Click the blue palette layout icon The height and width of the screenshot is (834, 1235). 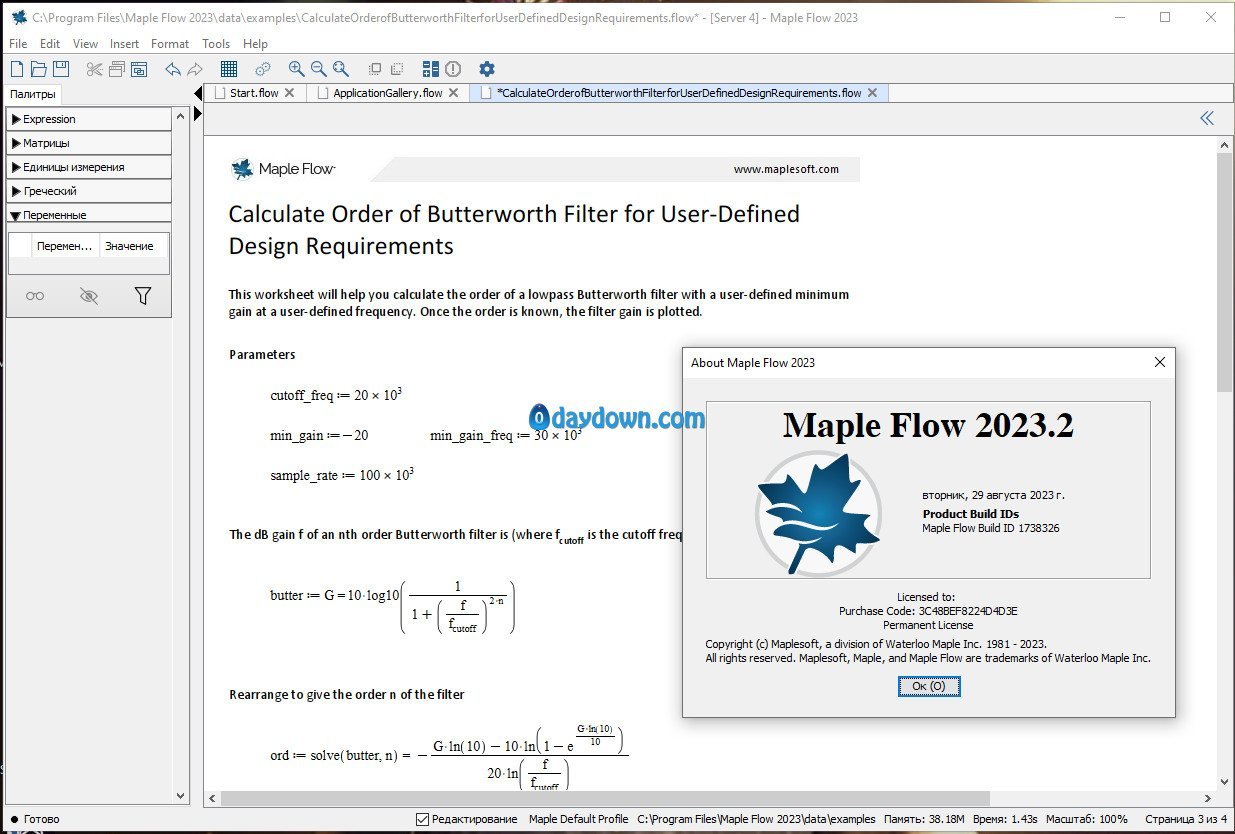coord(431,69)
